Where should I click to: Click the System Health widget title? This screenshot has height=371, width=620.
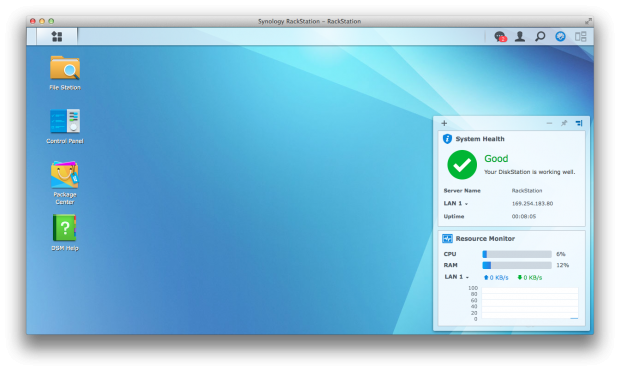coord(480,139)
